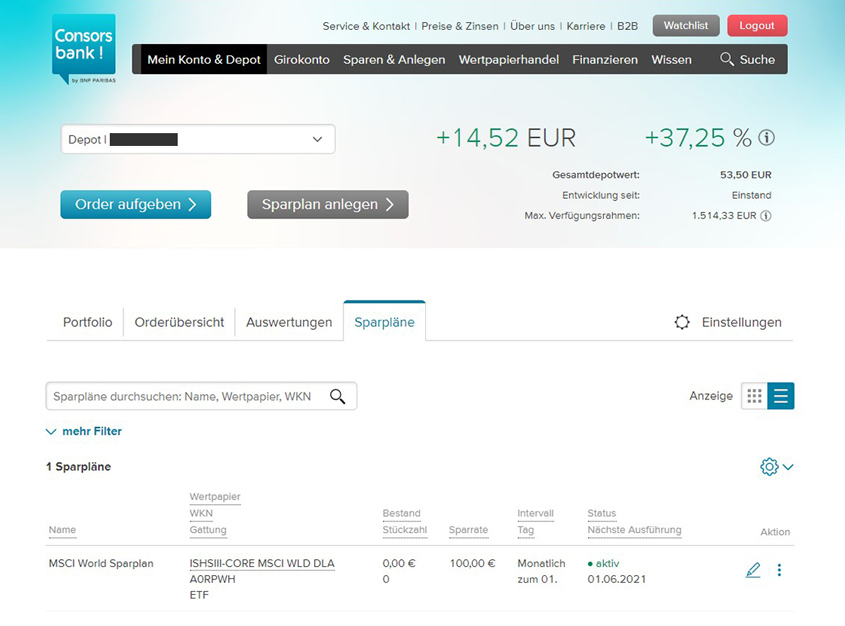The height and width of the screenshot is (626, 845).
Task: Edit the MSCI World Sparplan via pencil icon
Action: click(x=753, y=570)
